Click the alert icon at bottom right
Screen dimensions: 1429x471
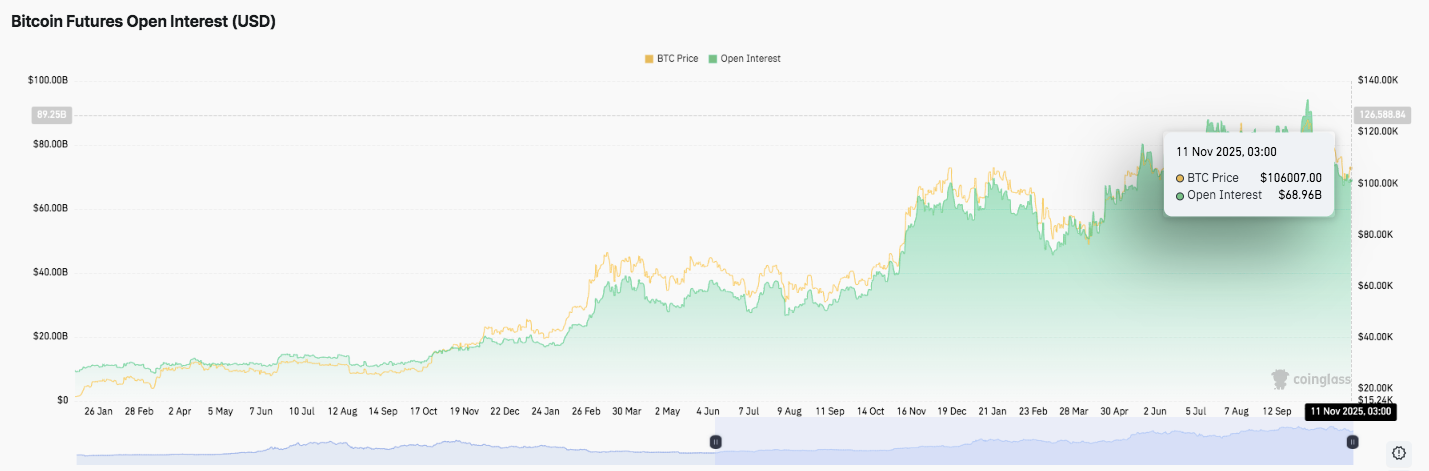tap(1399, 453)
